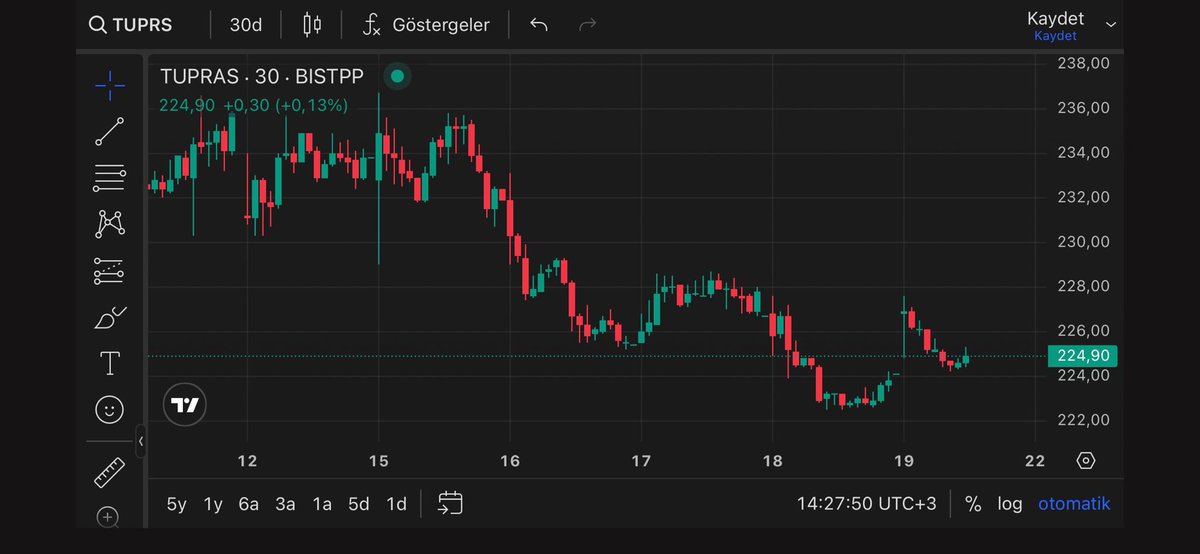Click the 224,90 +0,30 (+0,13%) price readout
Viewport: 1200px width, 554px height.
(x=254, y=105)
